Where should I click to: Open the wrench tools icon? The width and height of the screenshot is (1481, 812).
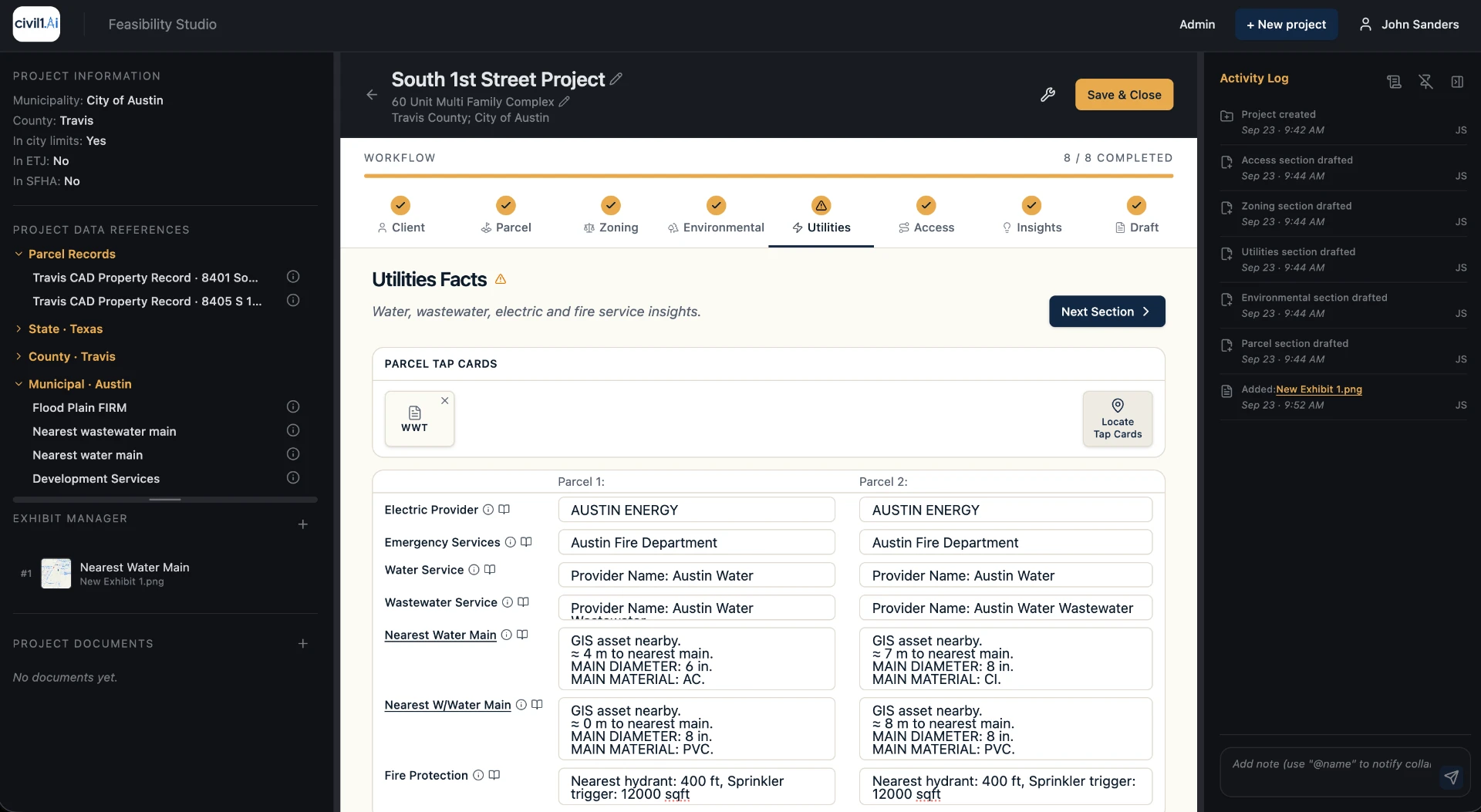pyautogui.click(x=1047, y=95)
